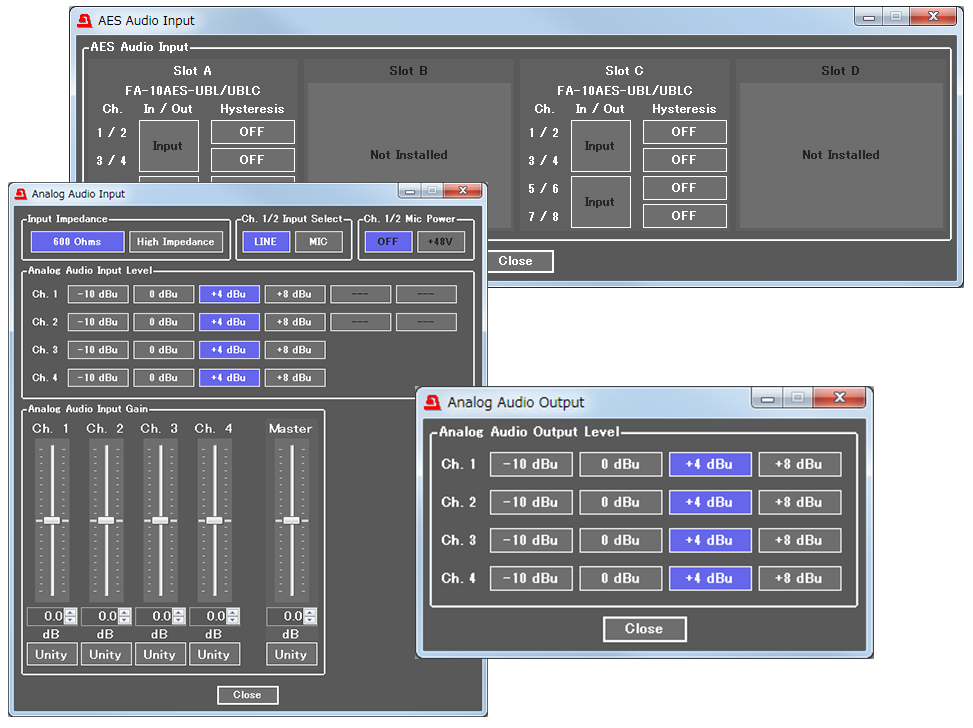Viewport: 973px width, 728px height.
Task: Reset Master gain with Unity button
Action: point(291,655)
